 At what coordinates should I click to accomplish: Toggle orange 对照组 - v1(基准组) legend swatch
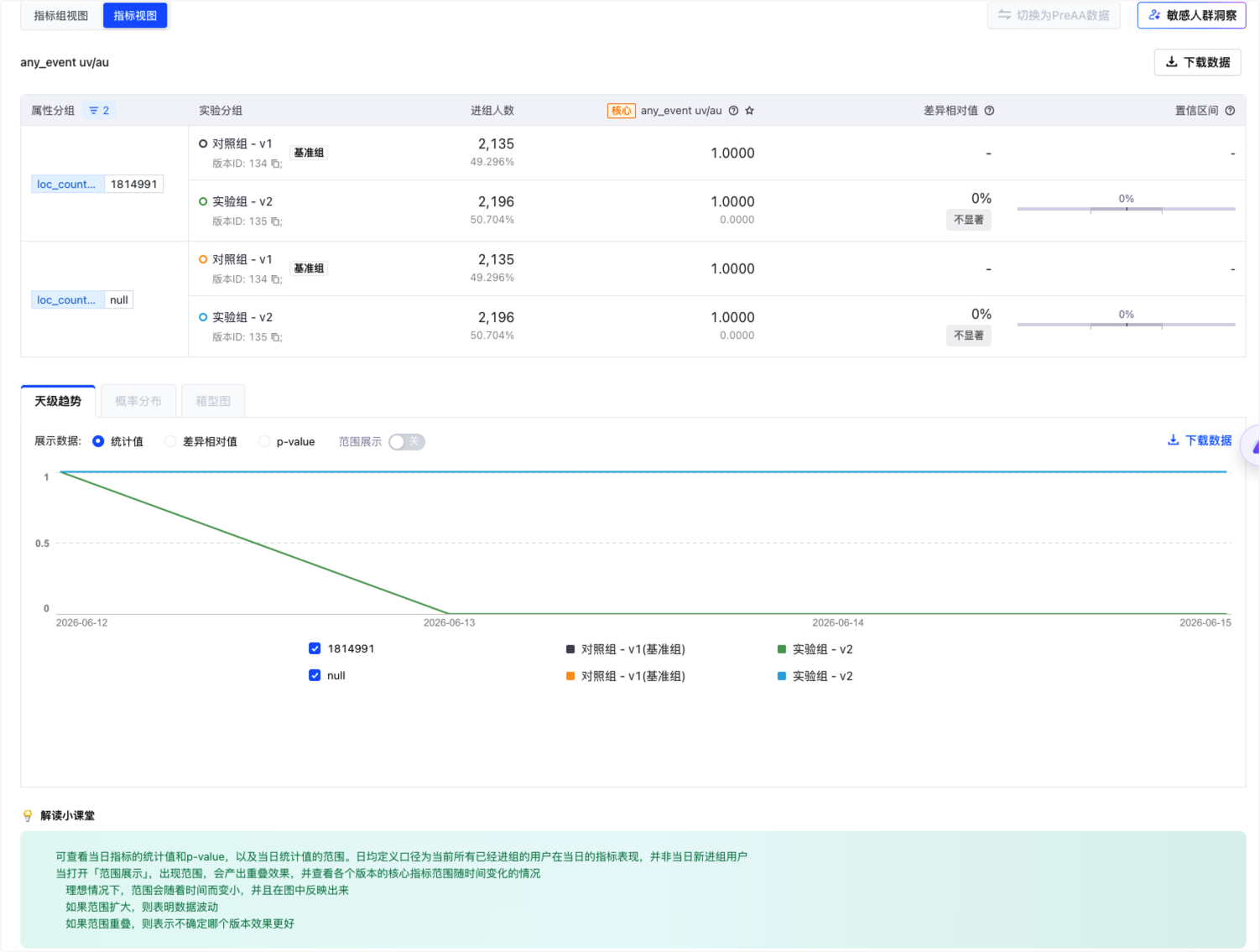570,676
